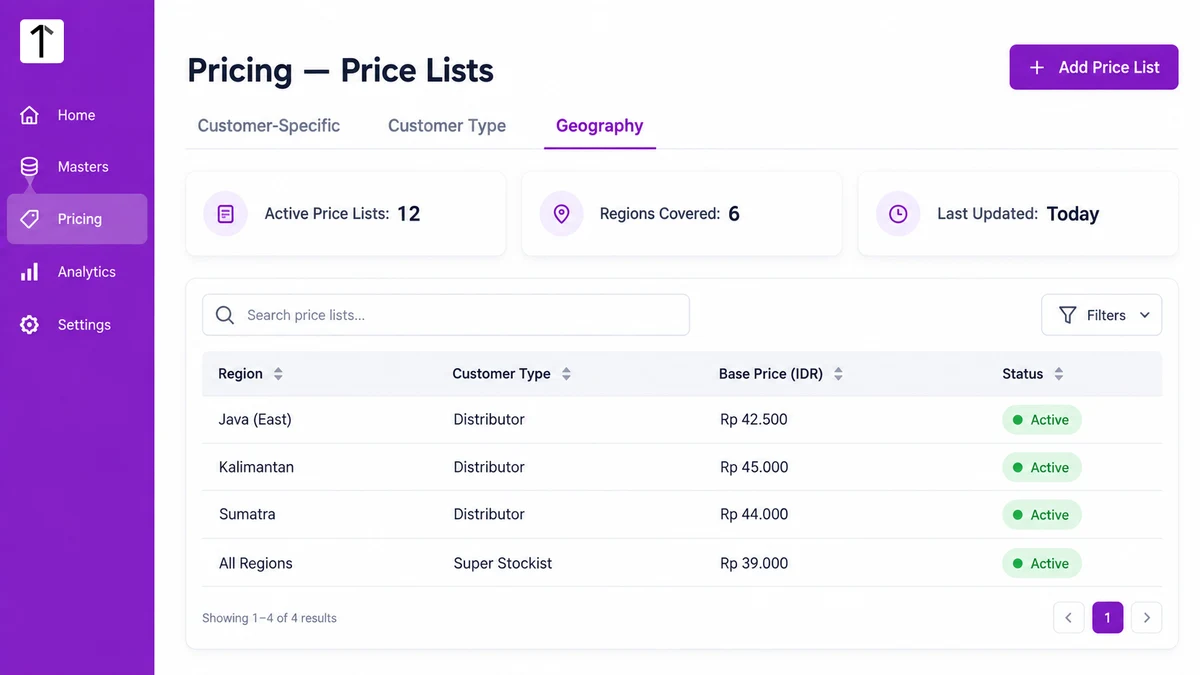This screenshot has height=675, width=1200.
Task: Click the funnel icon on Filters
Action: [1068, 315]
